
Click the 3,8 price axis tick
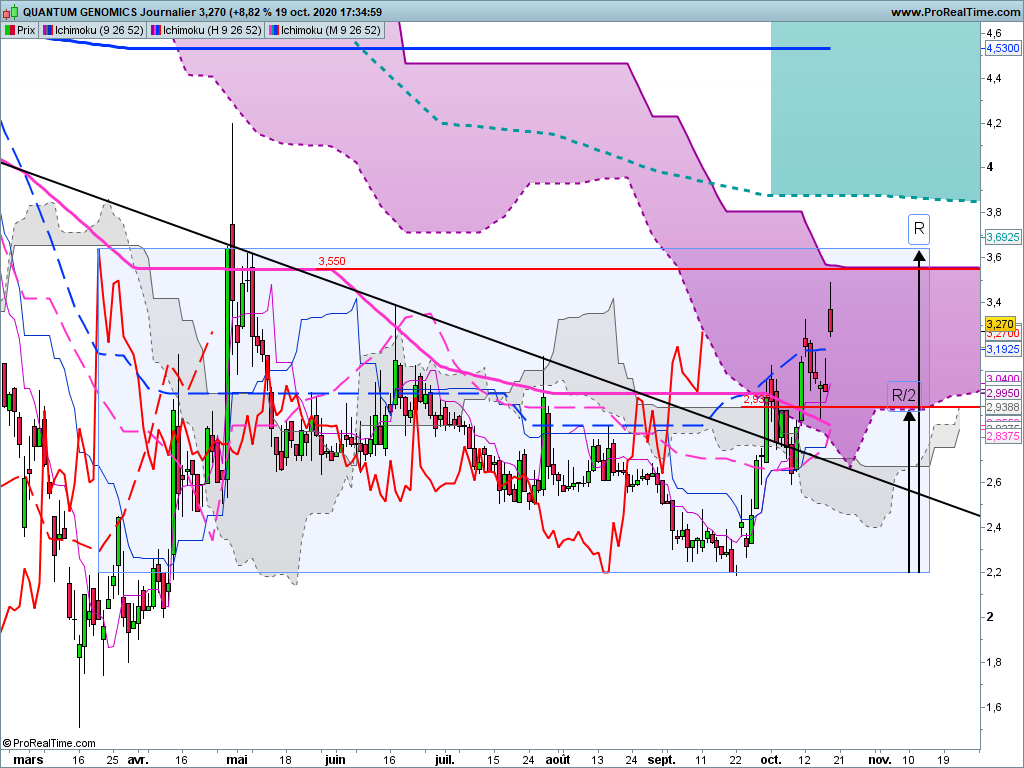tap(994, 212)
